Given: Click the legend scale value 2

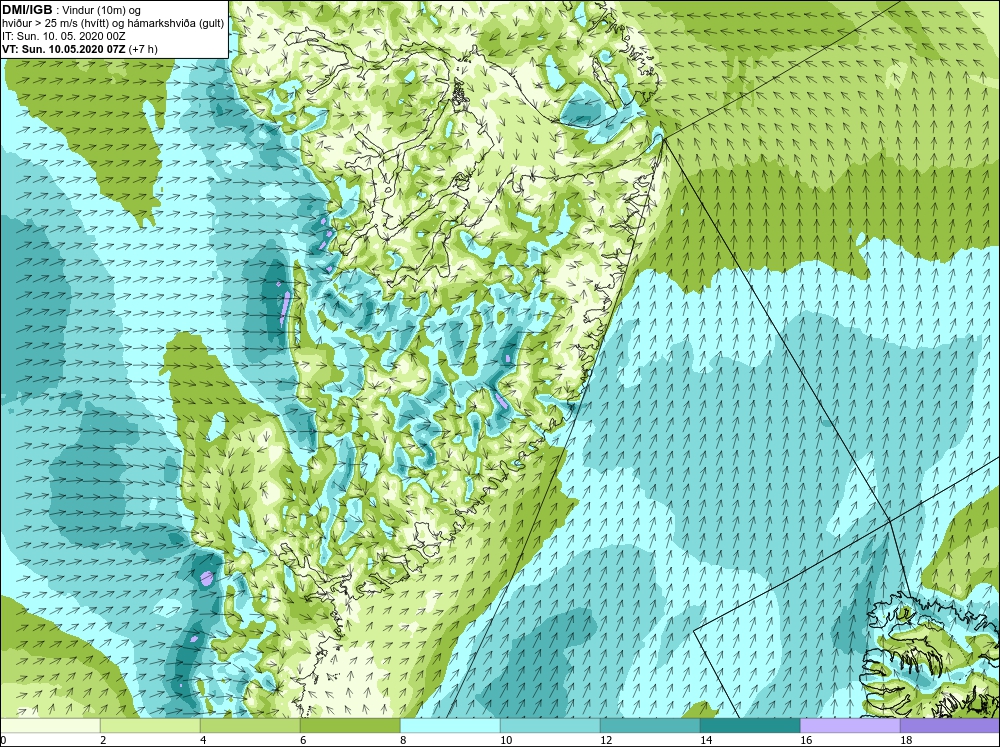Looking at the screenshot, I should point(103,740).
